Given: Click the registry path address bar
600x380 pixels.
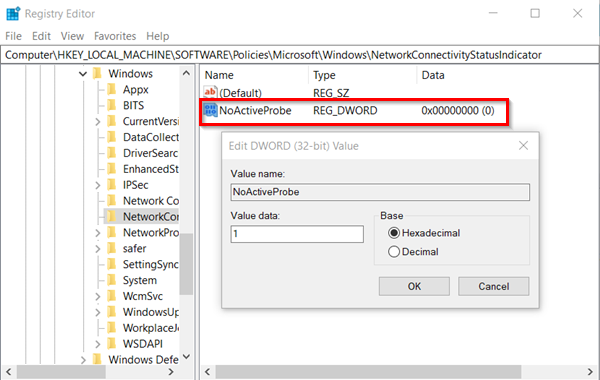Looking at the screenshot, I should click(300, 55).
